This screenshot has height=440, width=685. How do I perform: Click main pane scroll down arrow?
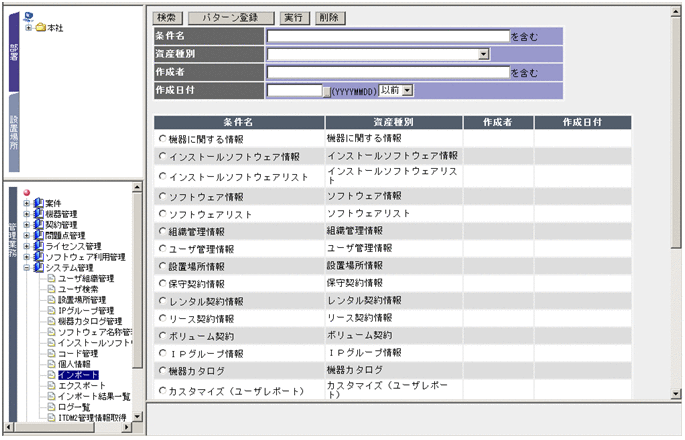click(x=676, y=394)
